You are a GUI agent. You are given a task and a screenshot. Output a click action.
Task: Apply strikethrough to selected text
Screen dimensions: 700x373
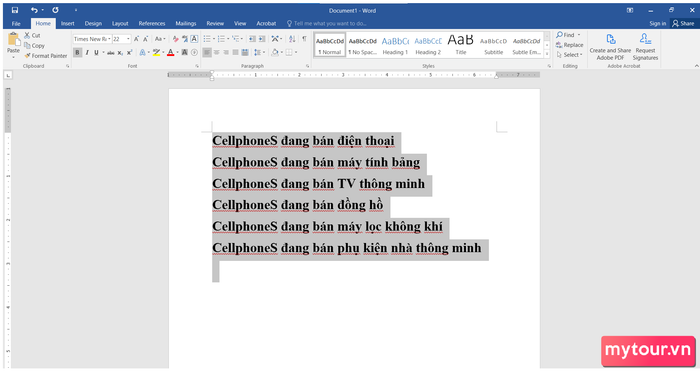pos(111,53)
